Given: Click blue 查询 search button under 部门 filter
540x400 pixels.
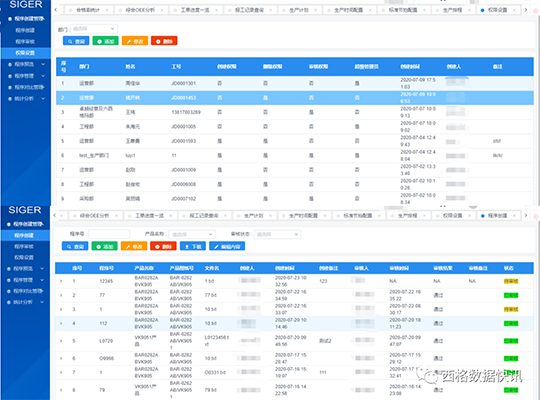Looking at the screenshot, I should point(76,41).
